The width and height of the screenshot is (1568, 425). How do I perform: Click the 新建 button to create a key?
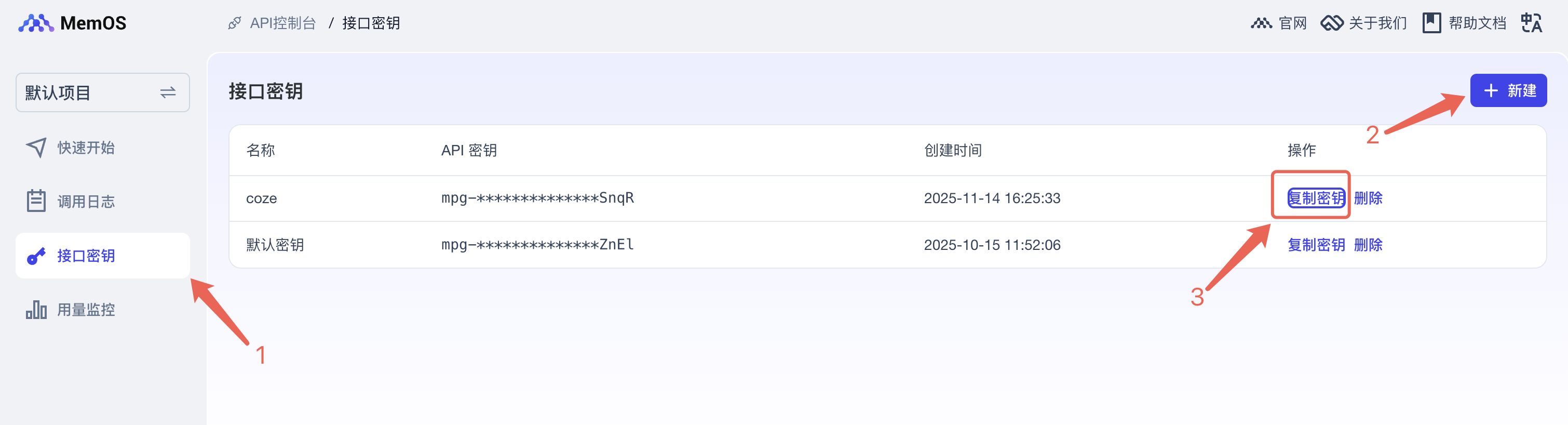click(1509, 90)
